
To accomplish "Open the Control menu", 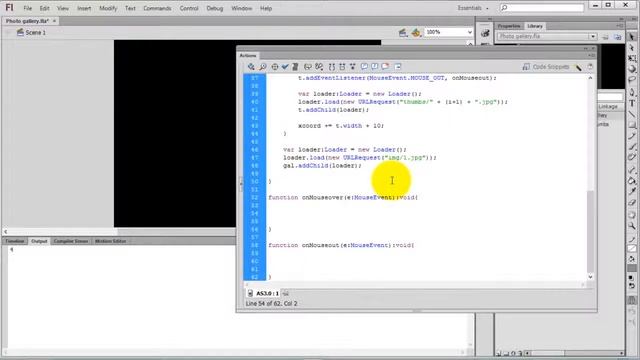I will [189, 8].
